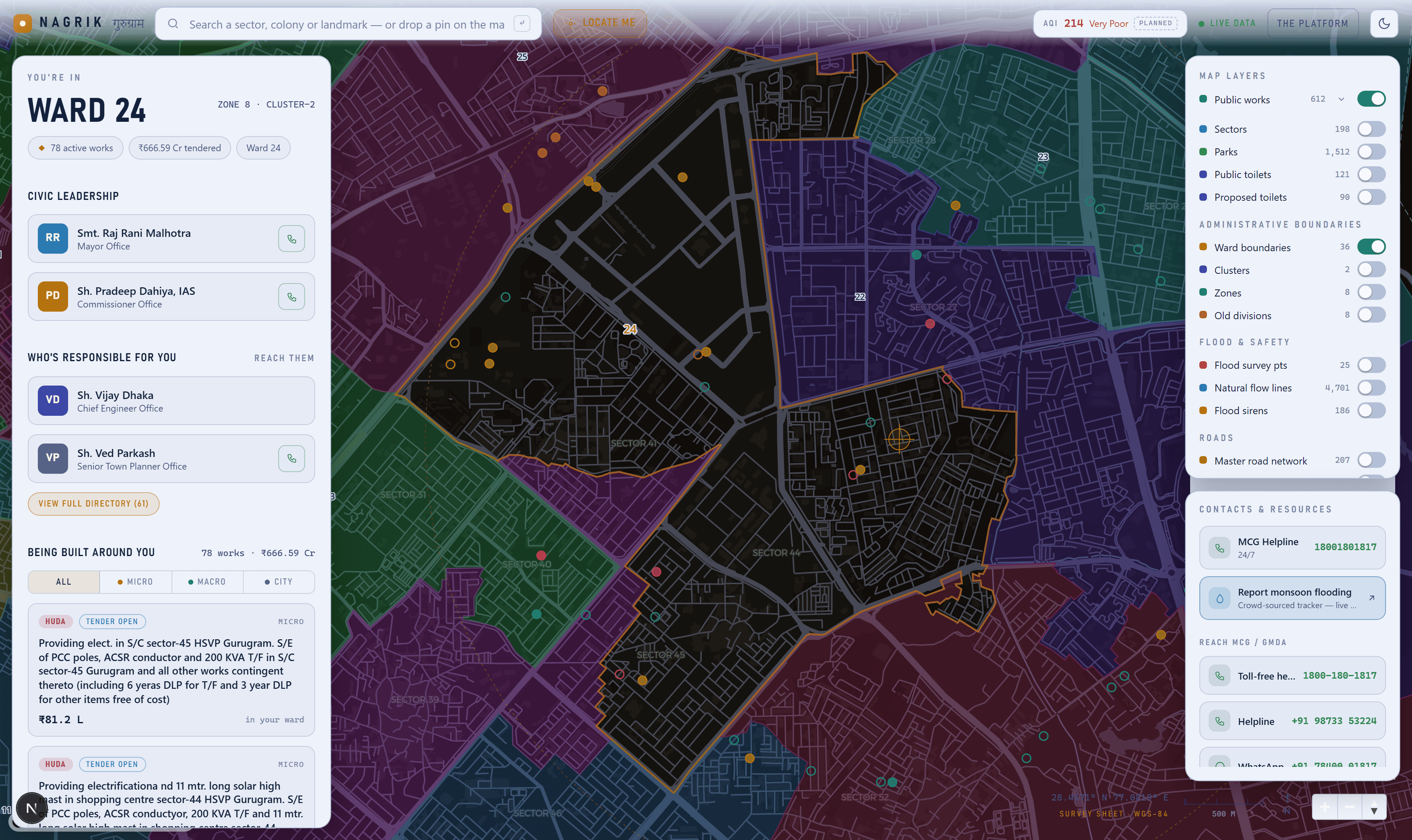
Task: Click the Ward 24 chip
Action: tap(263, 148)
